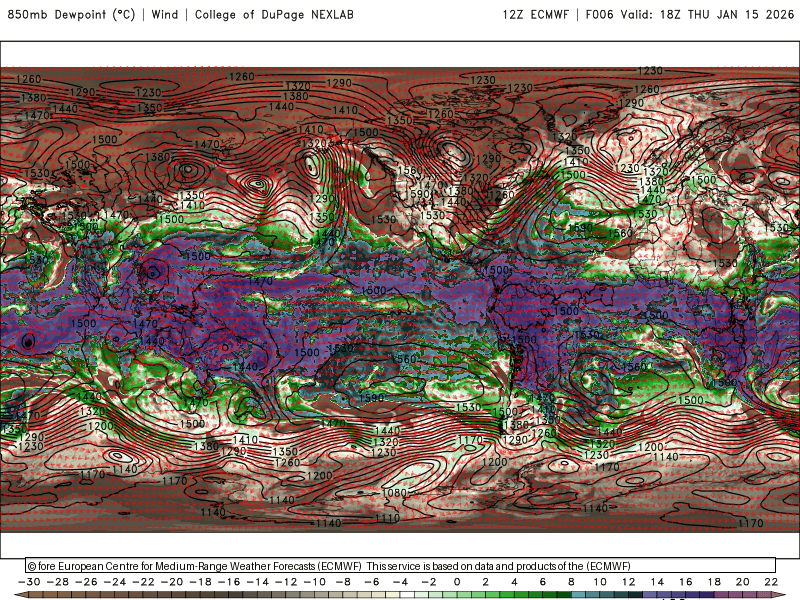Click the 0 value on the color scale
Screen dimensions: 800x600
457,582
